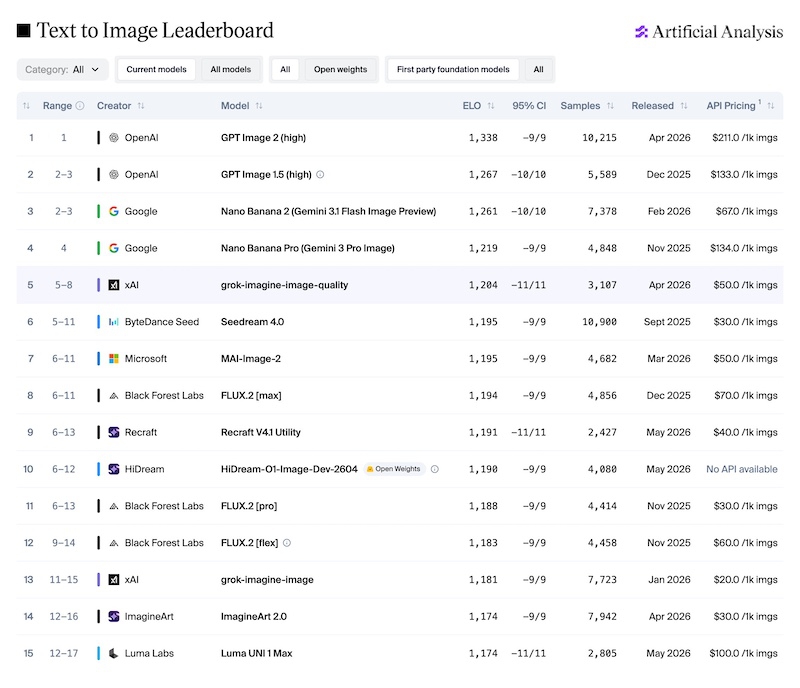Click the 12–17 range value
800x688 pixels.
(64, 653)
